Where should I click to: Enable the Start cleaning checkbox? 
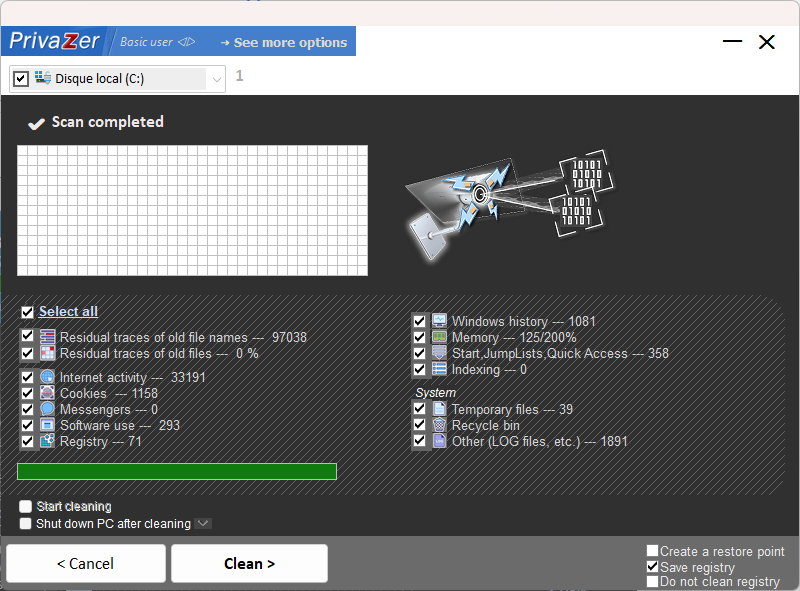[x=26, y=506]
